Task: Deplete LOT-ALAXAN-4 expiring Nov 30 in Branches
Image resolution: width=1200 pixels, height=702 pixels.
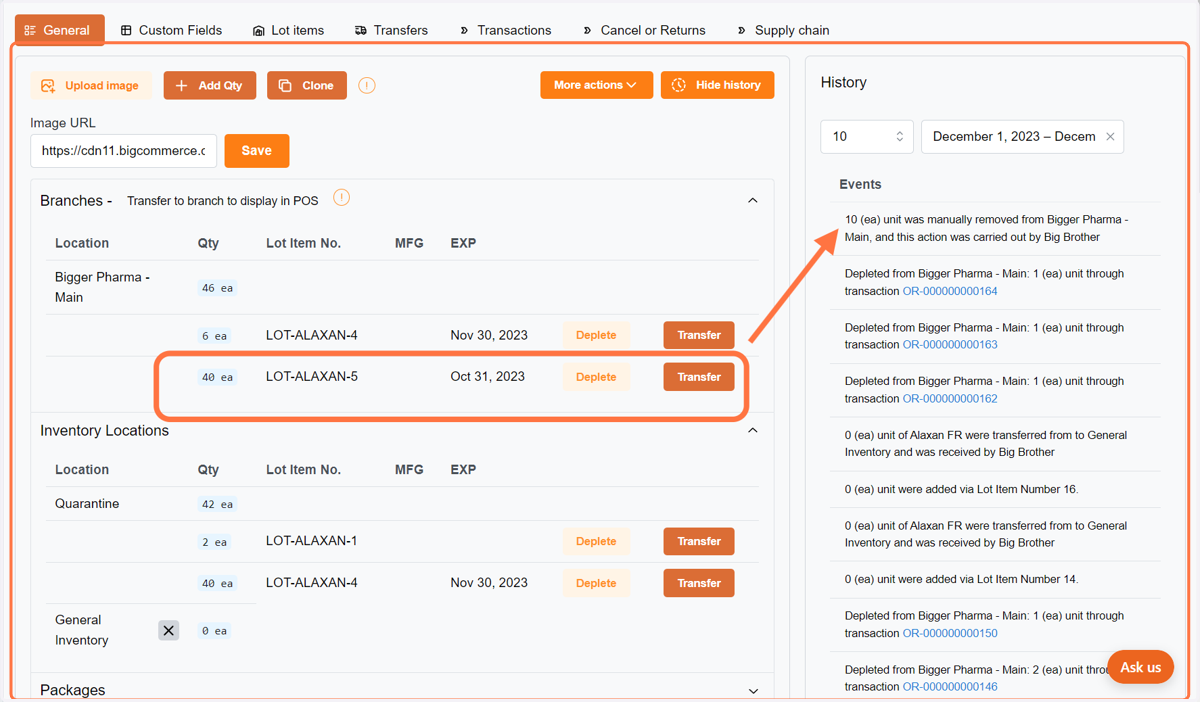Action: 596,335
